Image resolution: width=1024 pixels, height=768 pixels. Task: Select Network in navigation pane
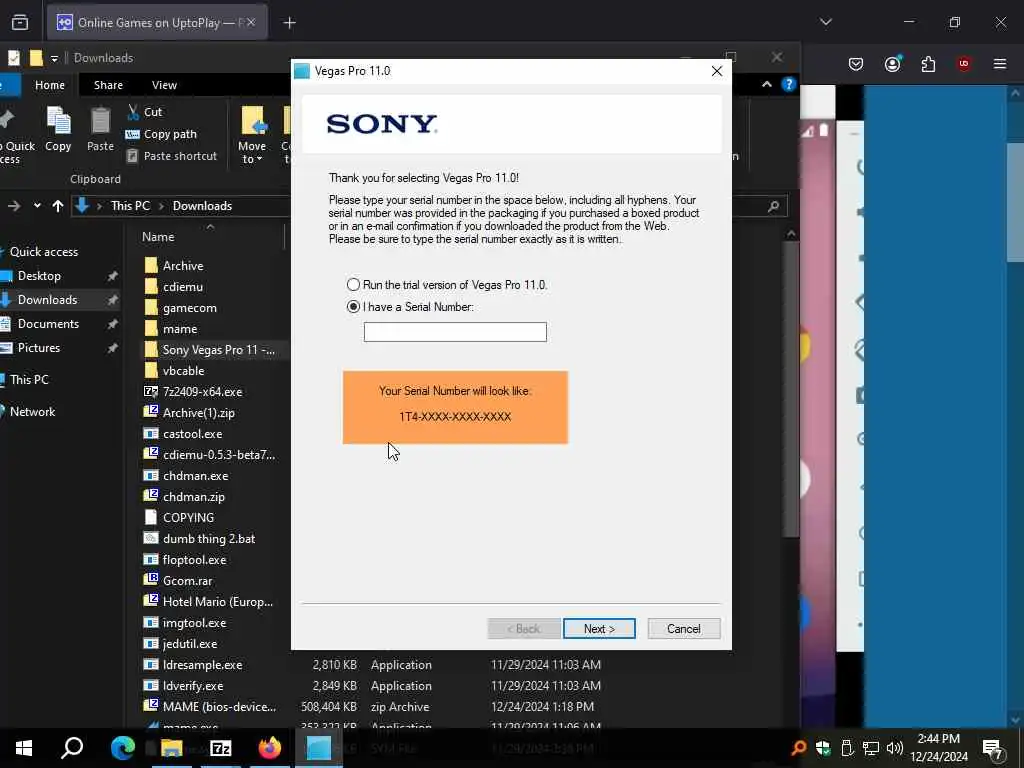click(32, 411)
